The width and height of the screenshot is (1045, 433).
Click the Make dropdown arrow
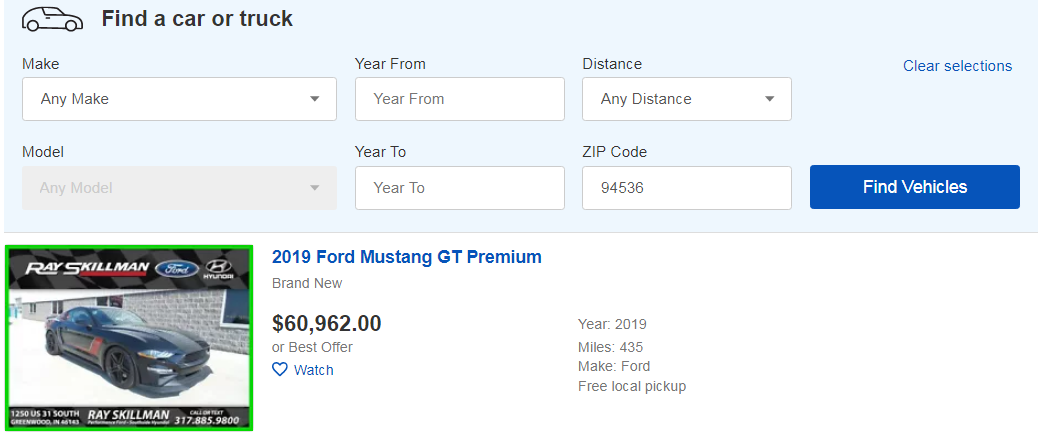coord(315,99)
